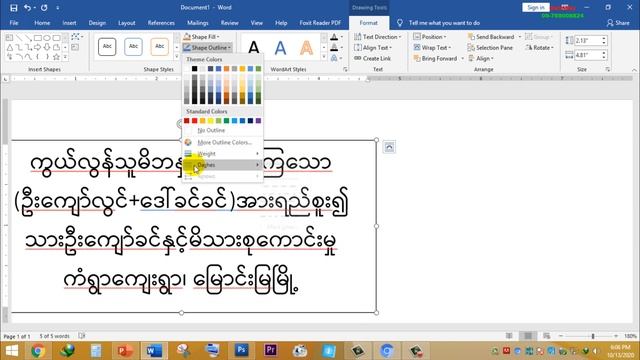This screenshot has width=640, height=360.
Task: Switch to the Insert tab
Action: (69, 23)
